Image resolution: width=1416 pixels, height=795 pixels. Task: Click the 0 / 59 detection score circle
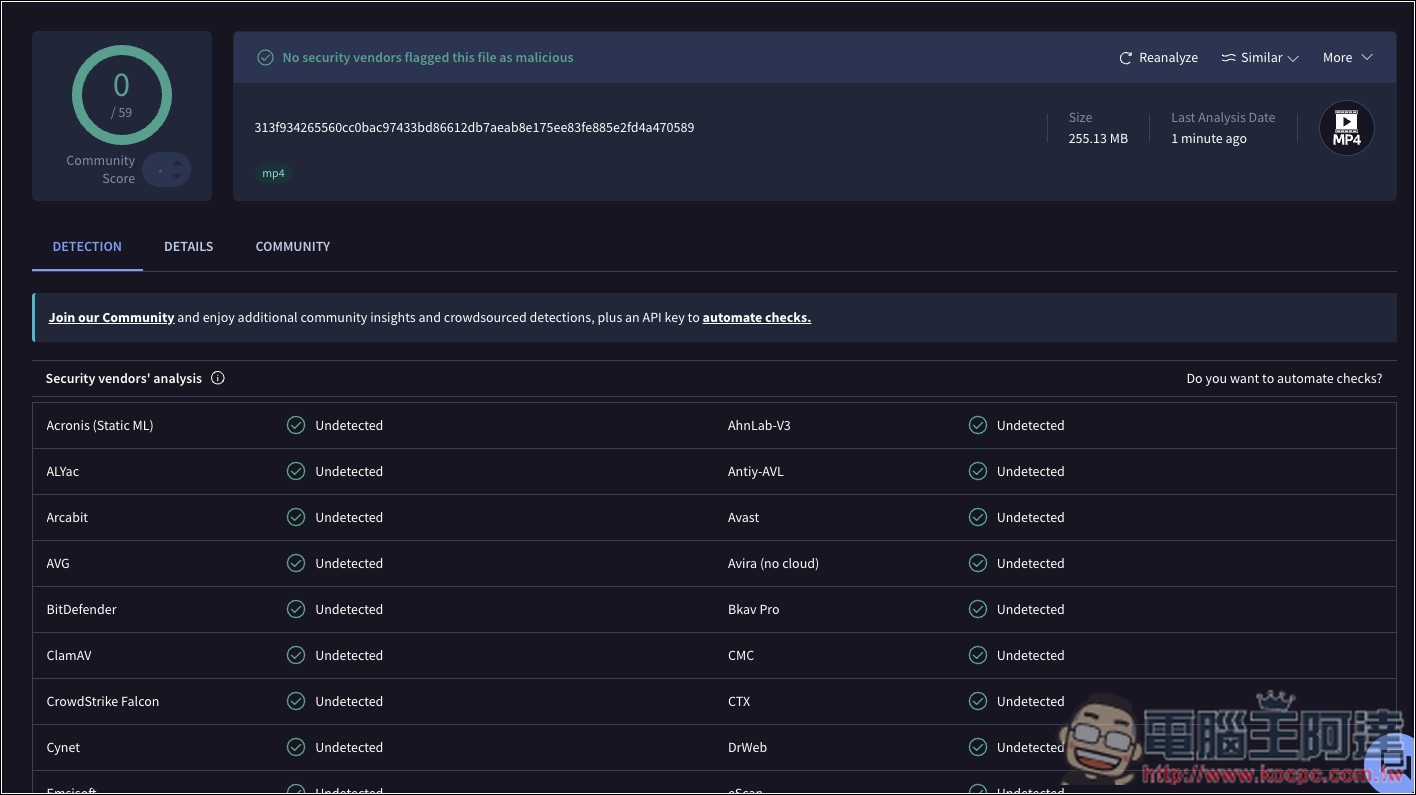tap(122, 95)
